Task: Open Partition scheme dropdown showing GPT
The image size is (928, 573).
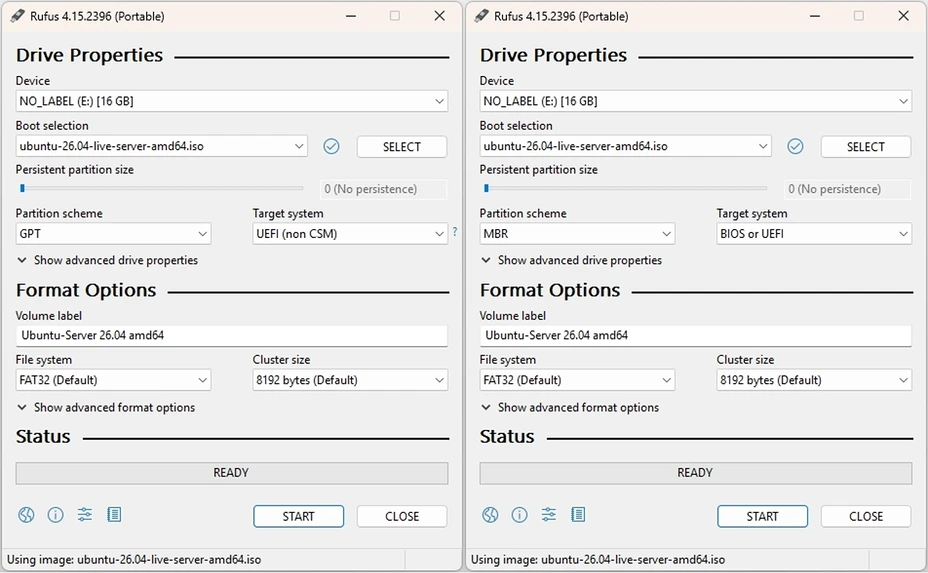Action: point(113,234)
